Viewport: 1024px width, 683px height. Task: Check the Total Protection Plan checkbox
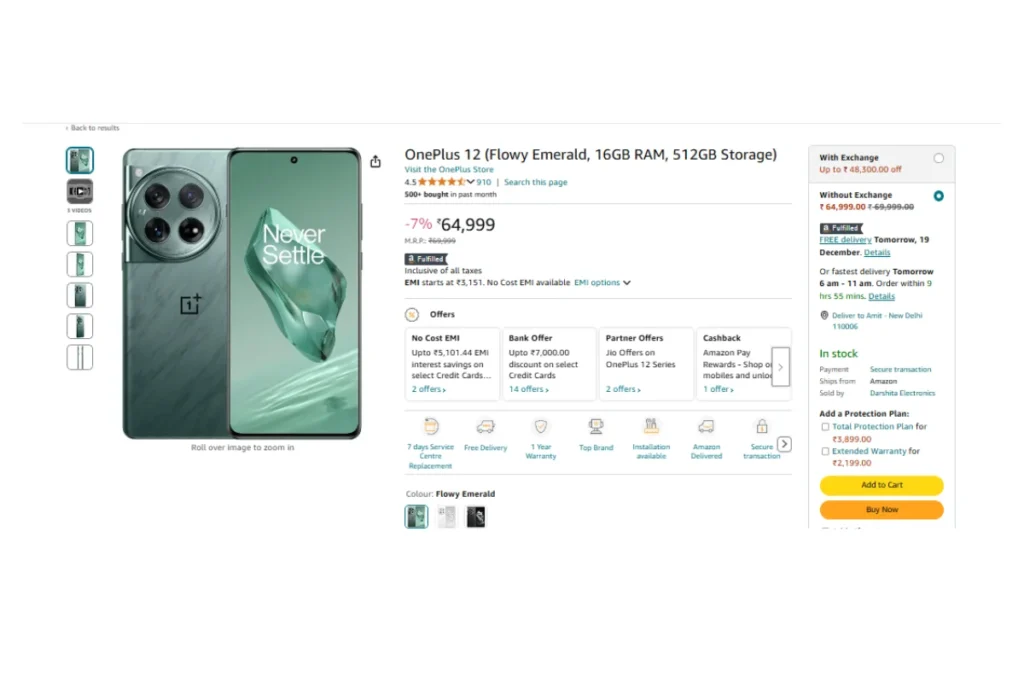tap(825, 427)
